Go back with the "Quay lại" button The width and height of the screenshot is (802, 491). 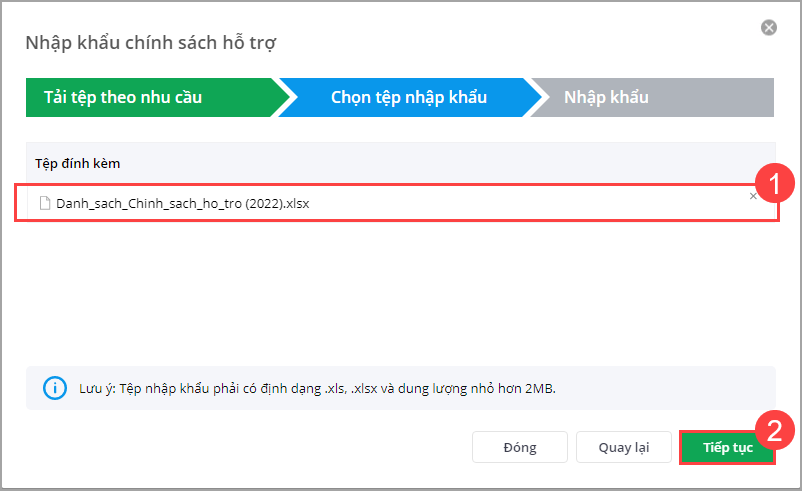click(625, 447)
